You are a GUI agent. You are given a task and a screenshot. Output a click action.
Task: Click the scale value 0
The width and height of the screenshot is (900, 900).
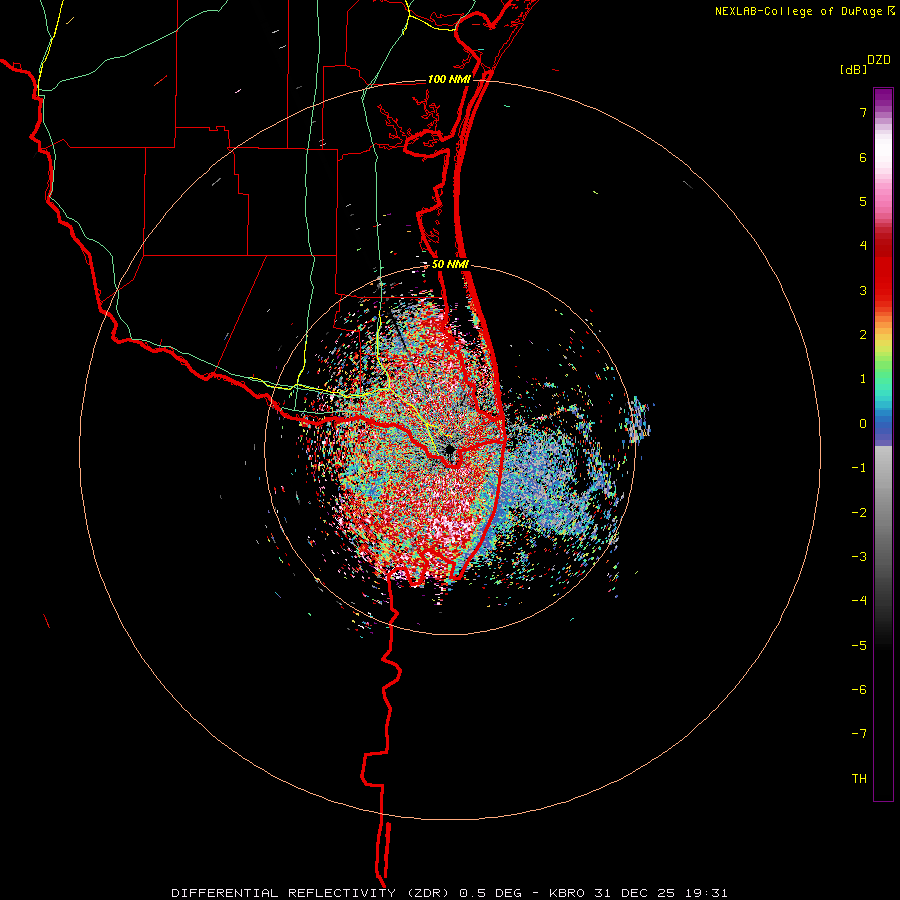tap(863, 424)
